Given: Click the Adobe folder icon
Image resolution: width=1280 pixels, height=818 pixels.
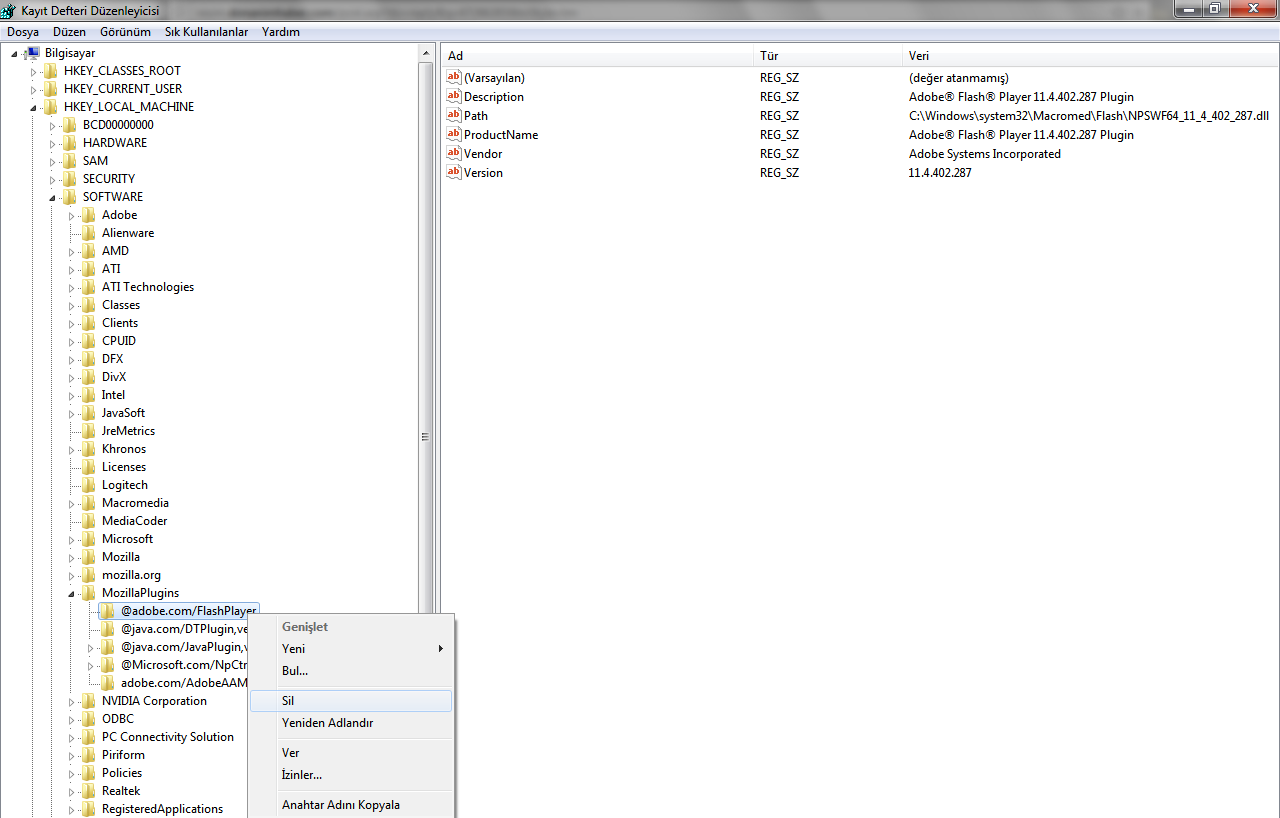Looking at the screenshot, I should coord(89,215).
